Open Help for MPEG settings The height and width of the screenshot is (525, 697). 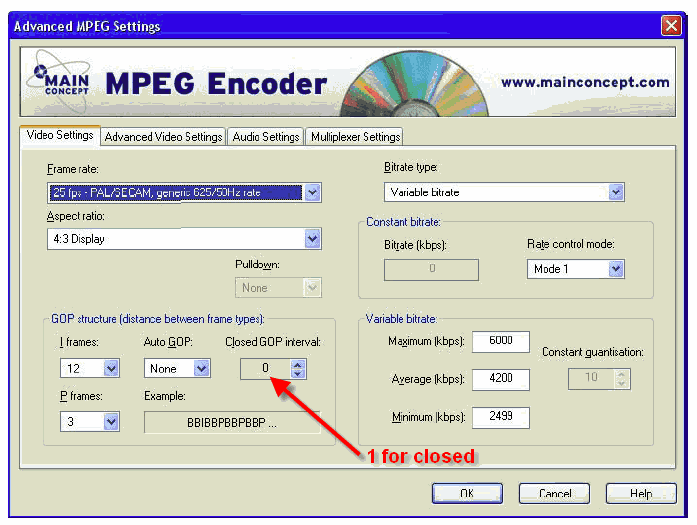(x=641, y=493)
